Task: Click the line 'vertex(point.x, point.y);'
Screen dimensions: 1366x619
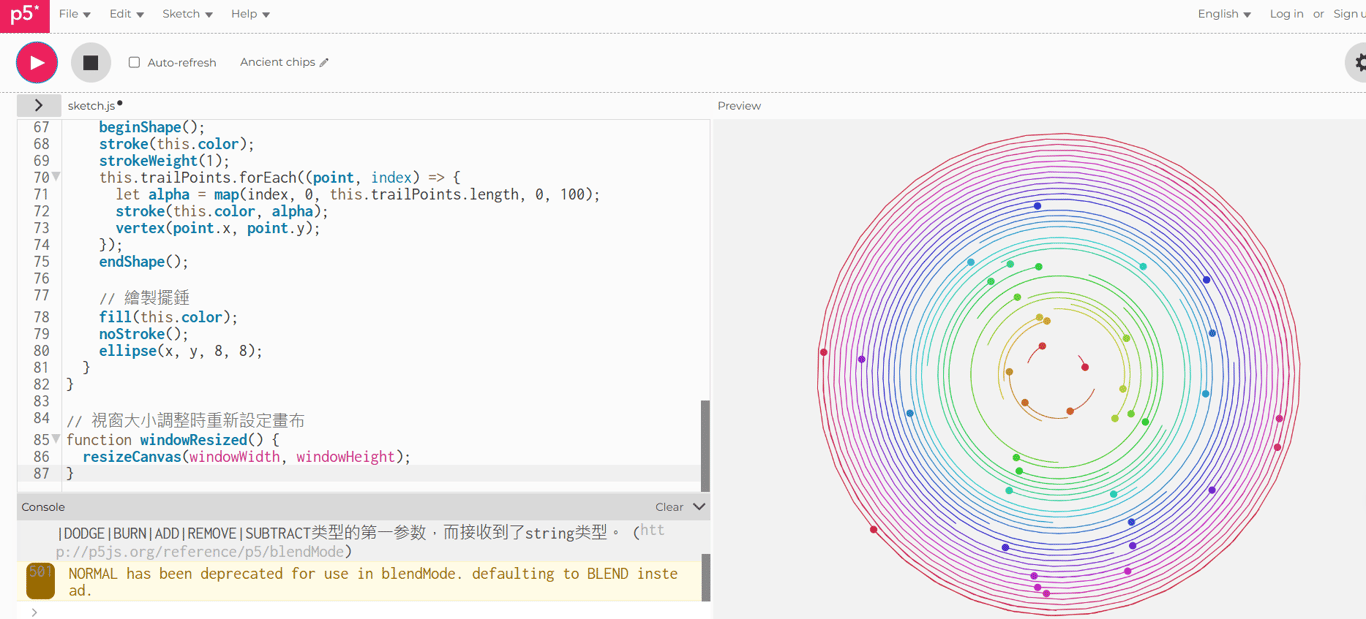Action: pos(218,228)
